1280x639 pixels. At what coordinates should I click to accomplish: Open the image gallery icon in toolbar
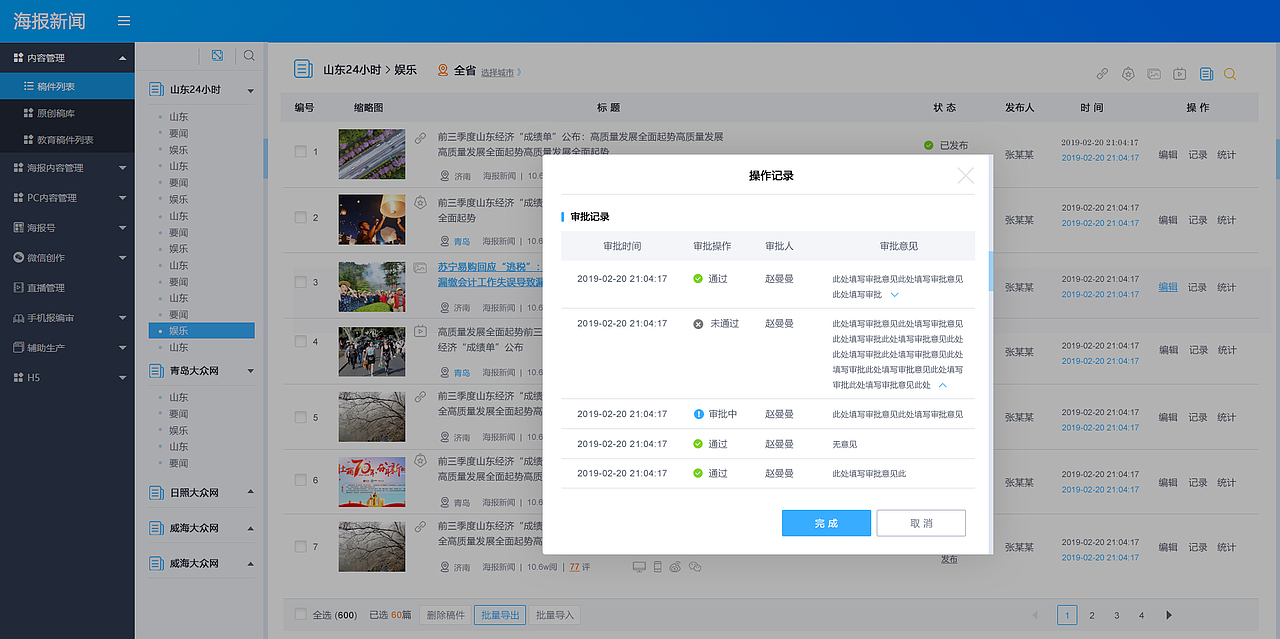[1154, 73]
